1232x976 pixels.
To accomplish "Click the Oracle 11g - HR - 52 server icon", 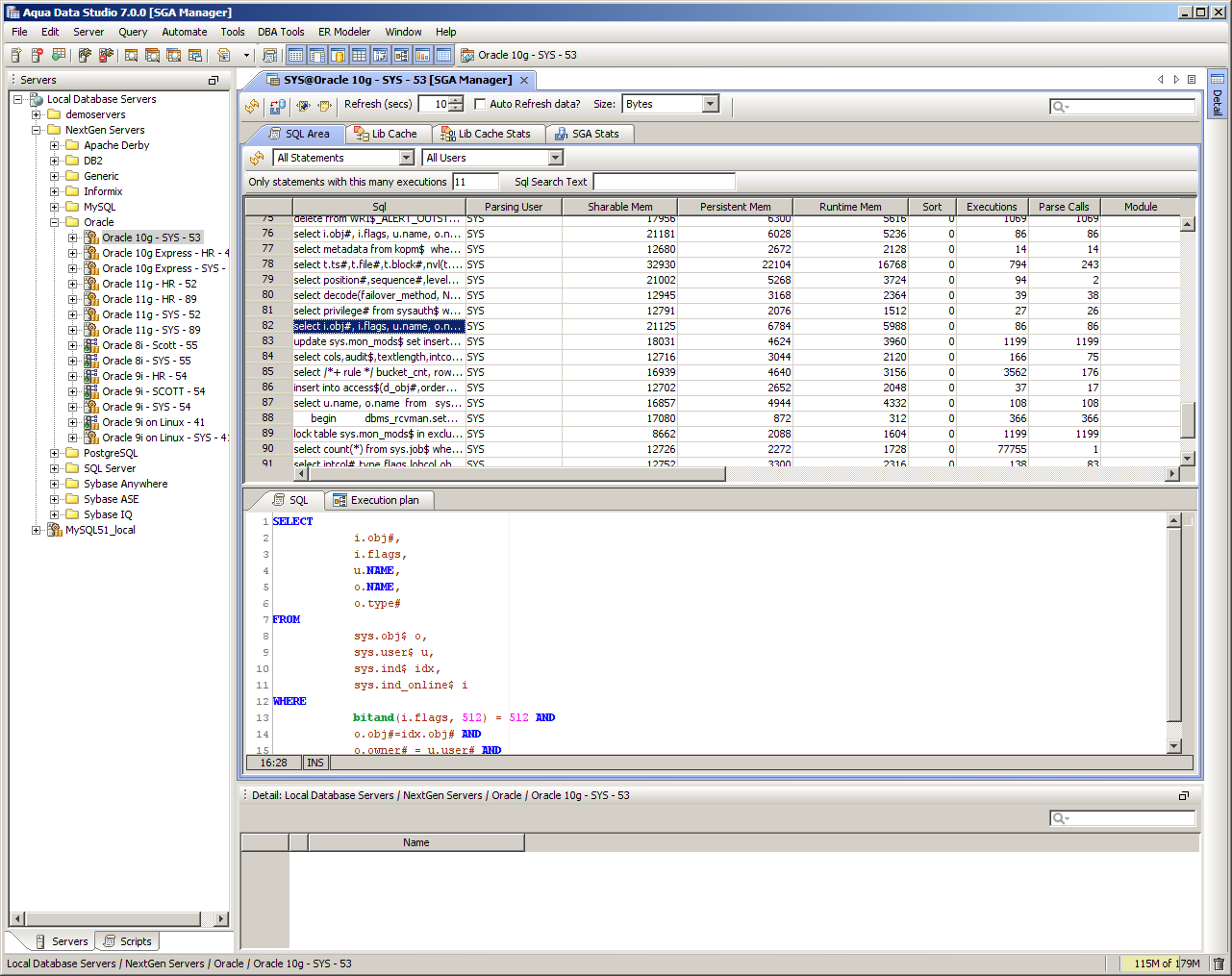I will coord(91,284).
